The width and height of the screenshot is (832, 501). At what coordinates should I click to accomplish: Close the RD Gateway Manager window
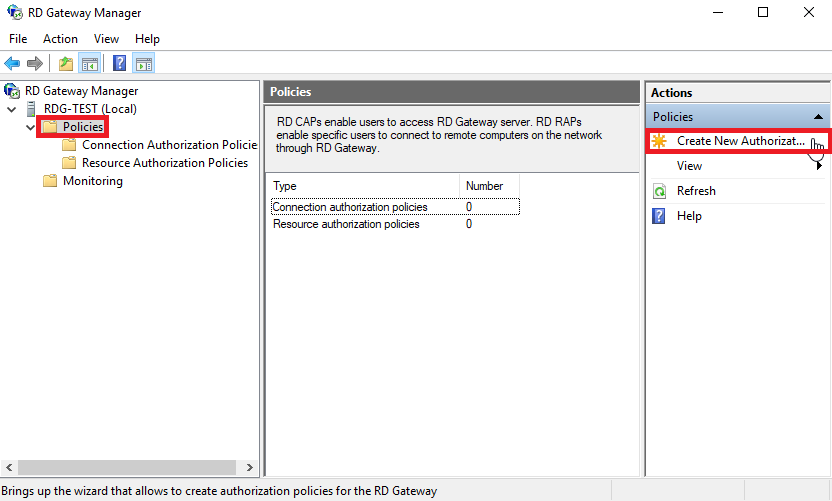point(809,12)
